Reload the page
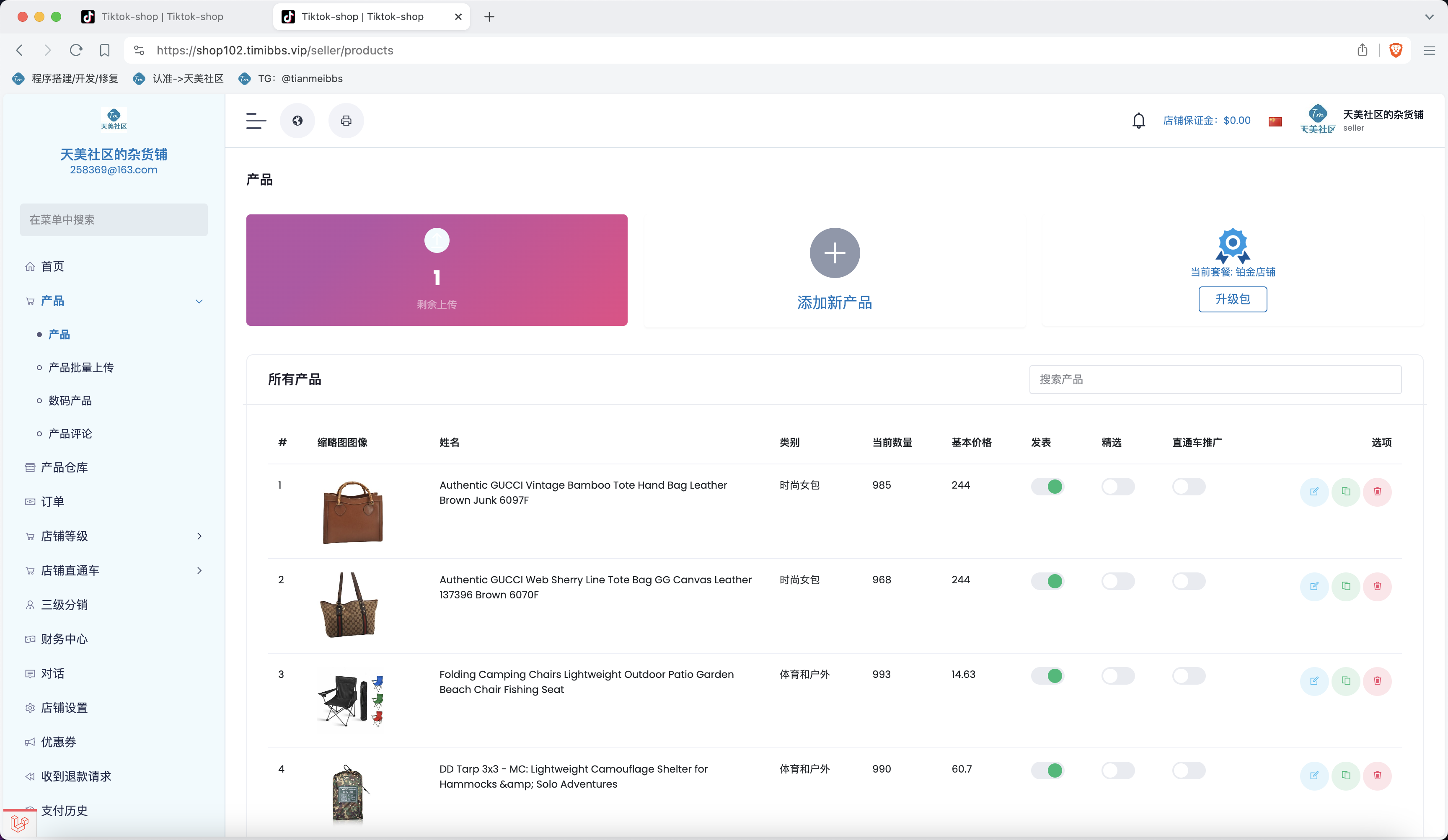This screenshot has width=1448, height=840. click(76, 51)
